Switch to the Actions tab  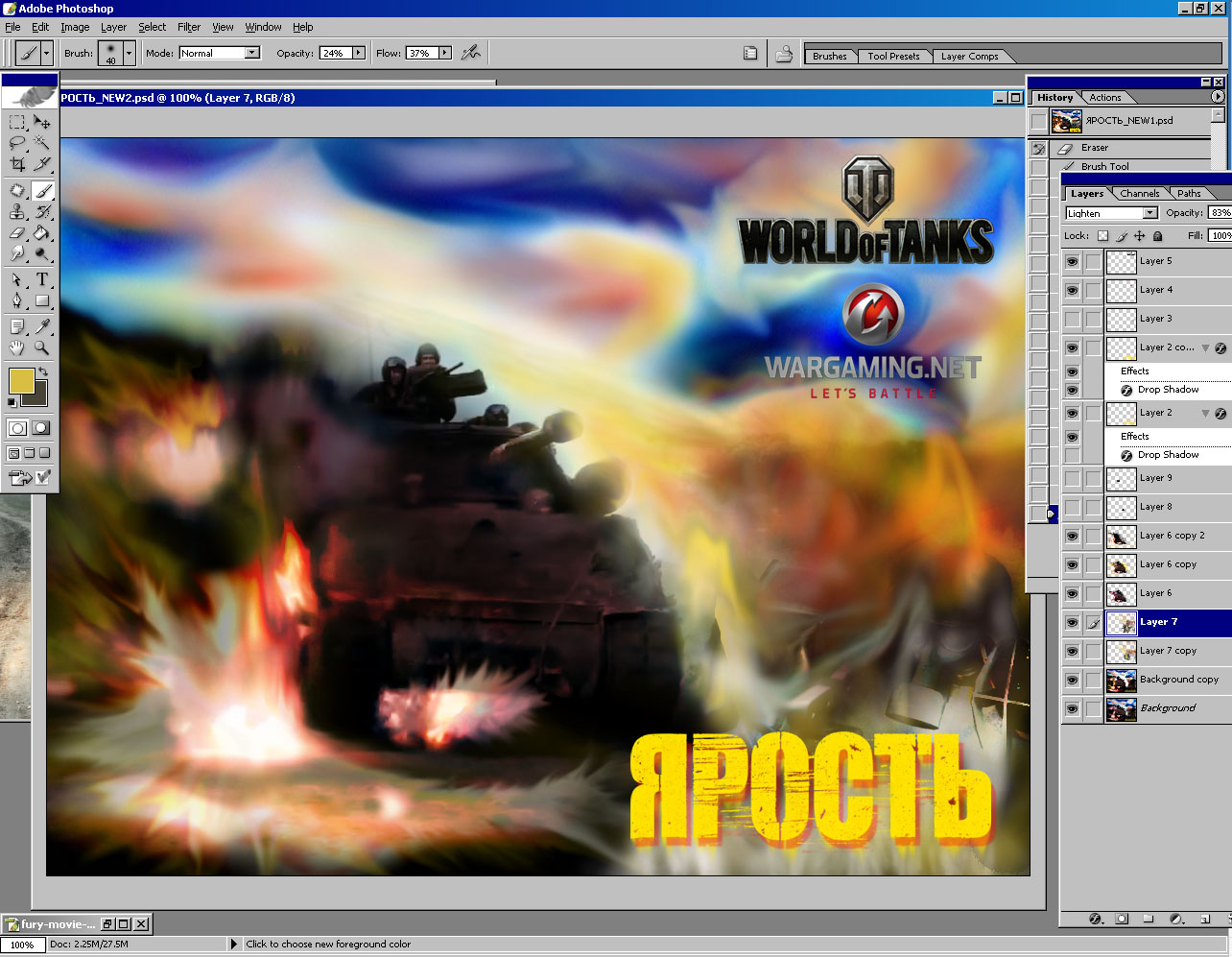1105,97
